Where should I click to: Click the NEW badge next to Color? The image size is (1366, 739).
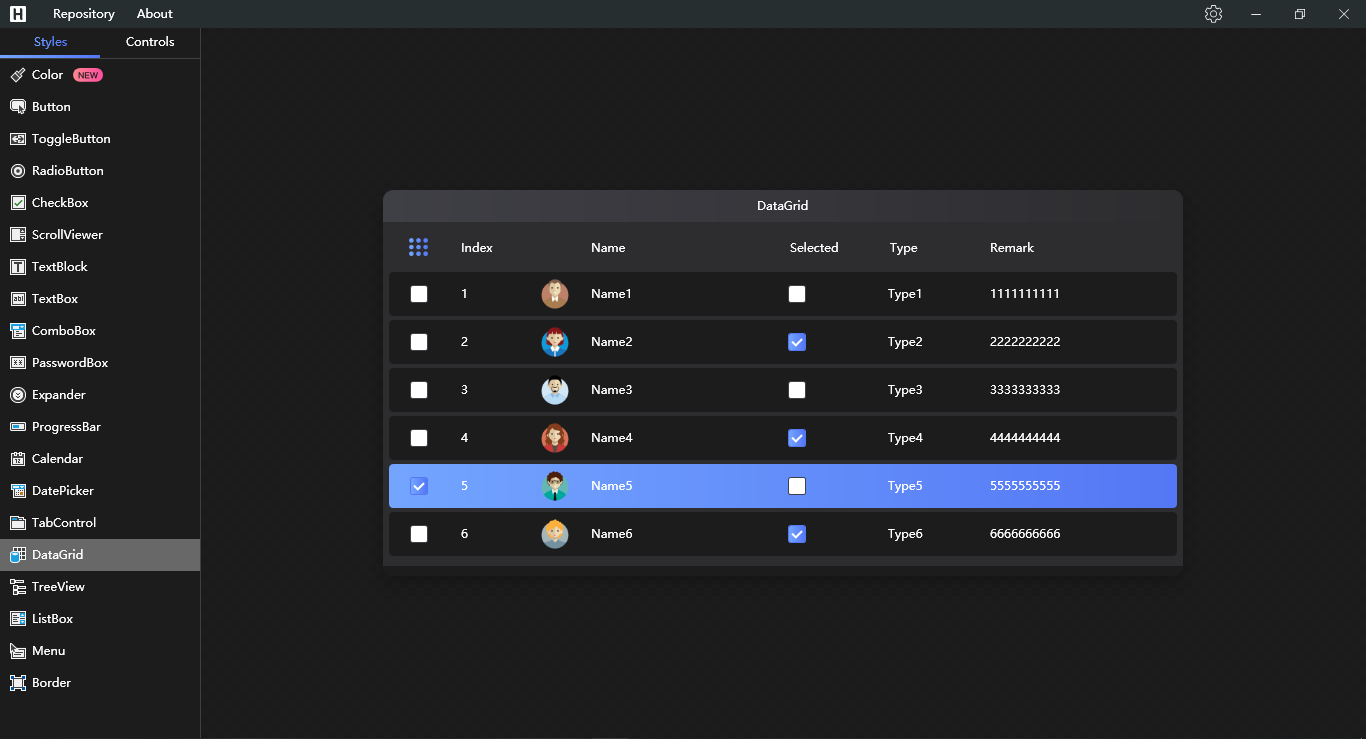(x=87, y=74)
